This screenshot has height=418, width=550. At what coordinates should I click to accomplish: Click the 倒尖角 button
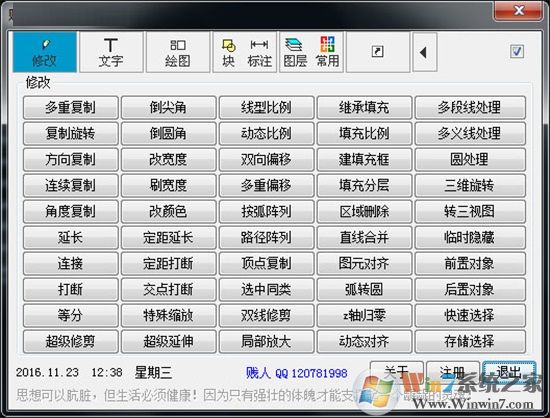coord(168,107)
